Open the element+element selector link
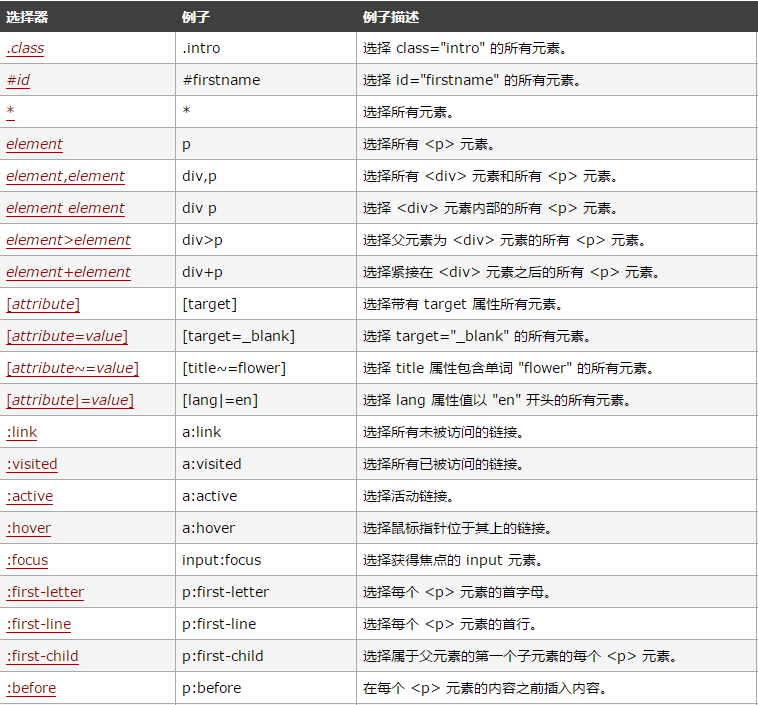Viewport: 758px width, 705px height. [x=68, y=272]
